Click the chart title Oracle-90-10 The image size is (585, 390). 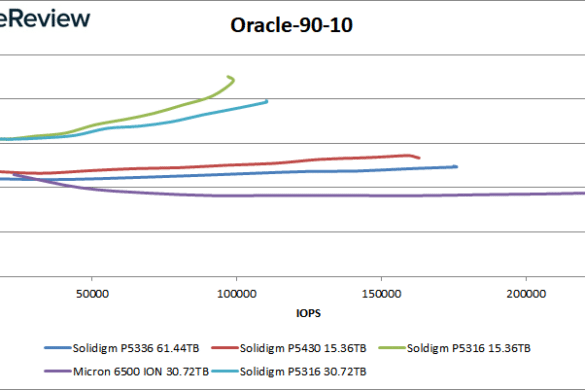pos(291,25)
